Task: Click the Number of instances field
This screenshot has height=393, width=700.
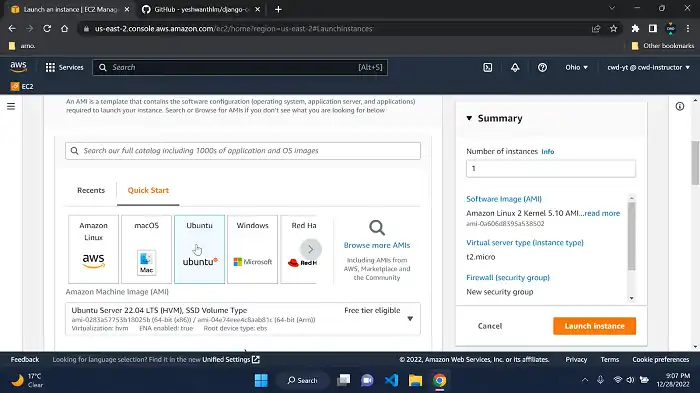Action: pos(551,169)
